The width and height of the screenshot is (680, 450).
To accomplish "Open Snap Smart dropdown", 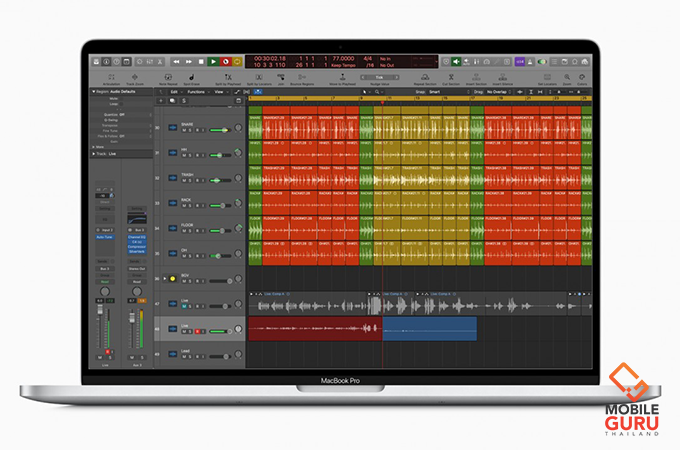I will [x=449, y=92].
